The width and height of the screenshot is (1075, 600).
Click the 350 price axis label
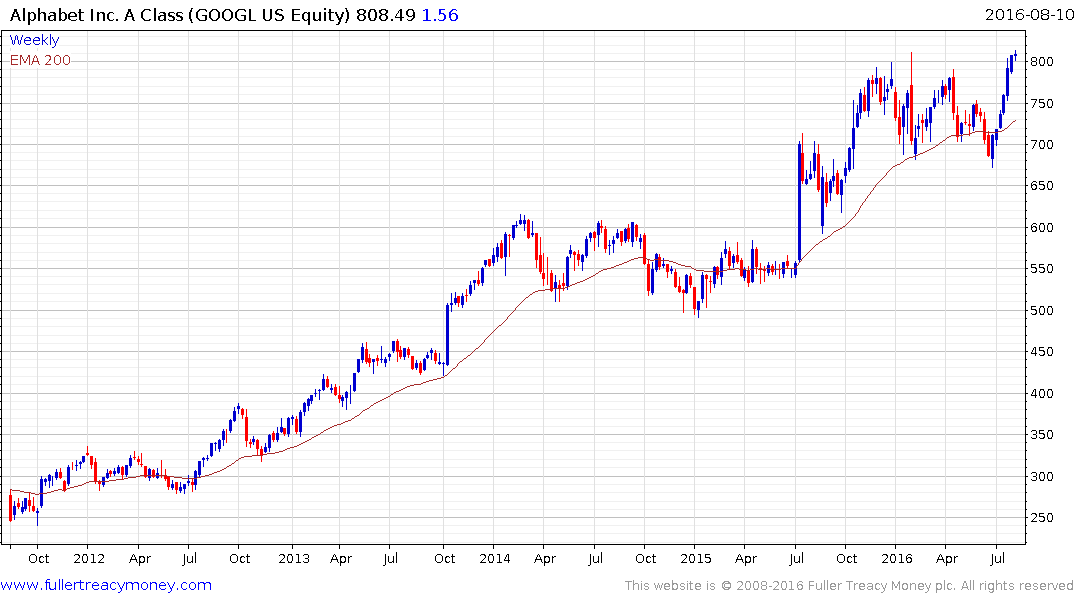pyautogui.click(x=1042, y=435)
